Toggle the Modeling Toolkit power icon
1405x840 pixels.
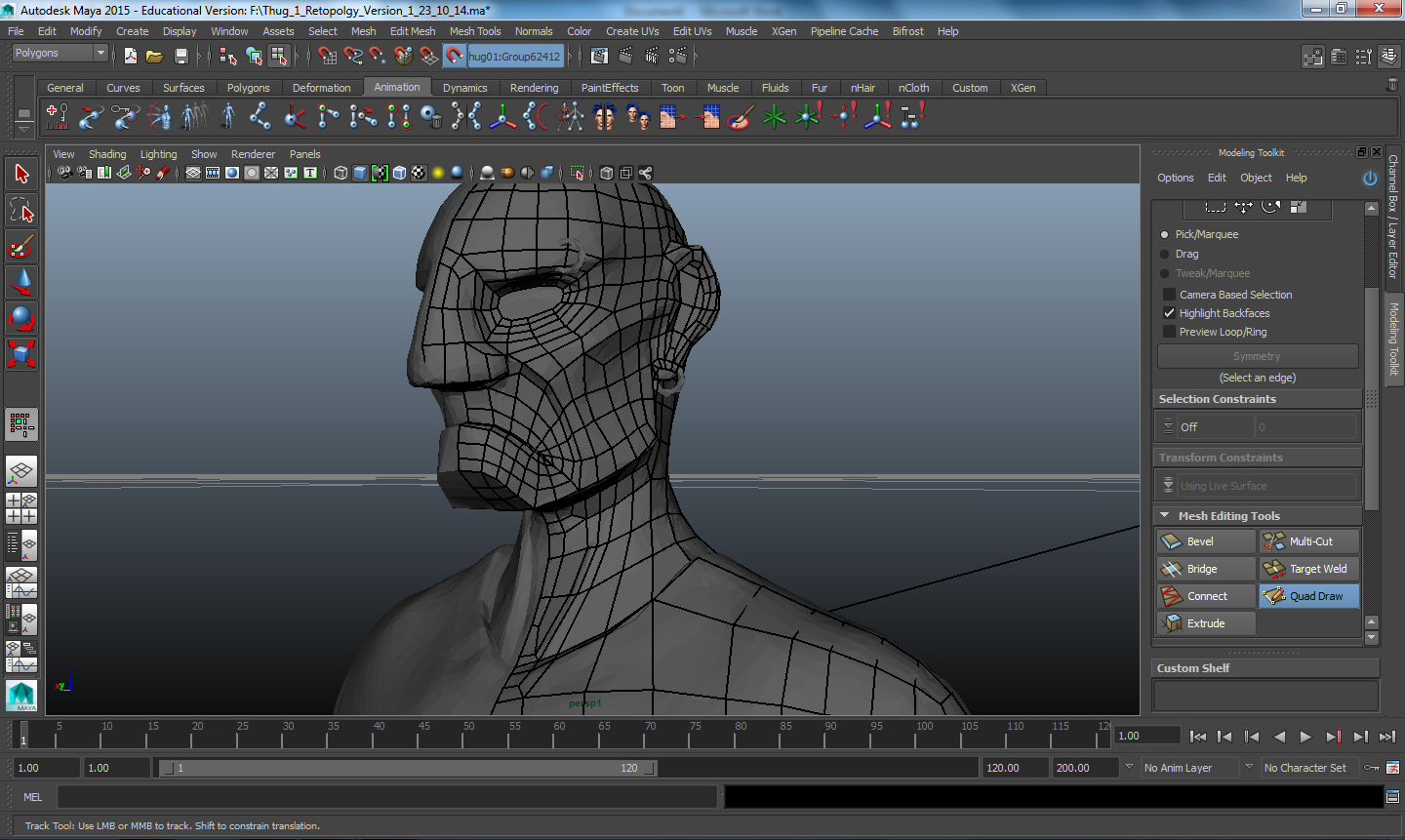1370,179
